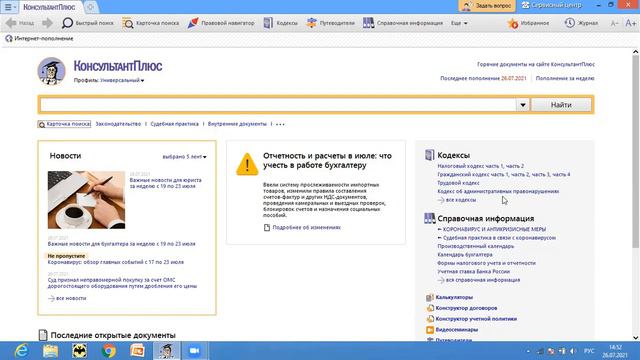Open Горячие документы на сайте КонсультантПлюс
The height and width of the screenshot is (360, 640).
click(536, 64)
